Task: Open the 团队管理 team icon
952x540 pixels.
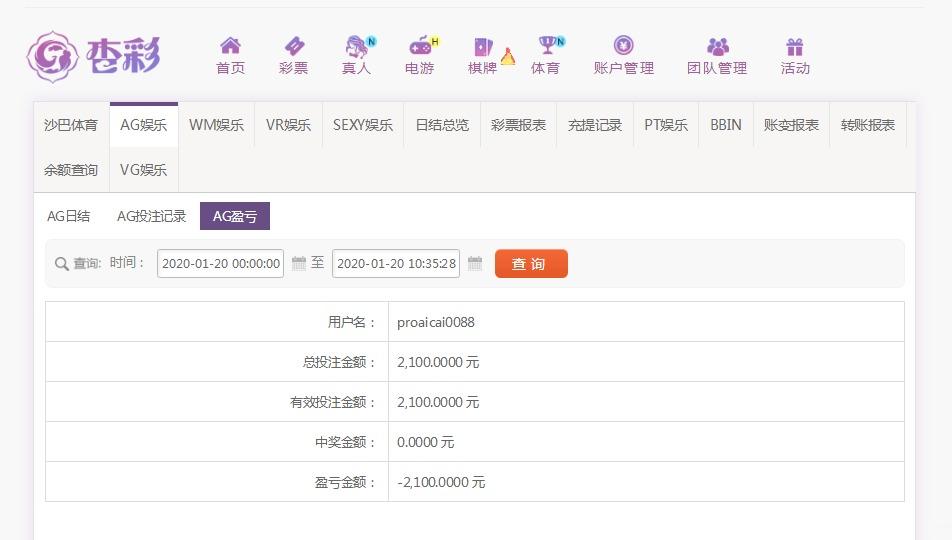Action: coord(718,46)
